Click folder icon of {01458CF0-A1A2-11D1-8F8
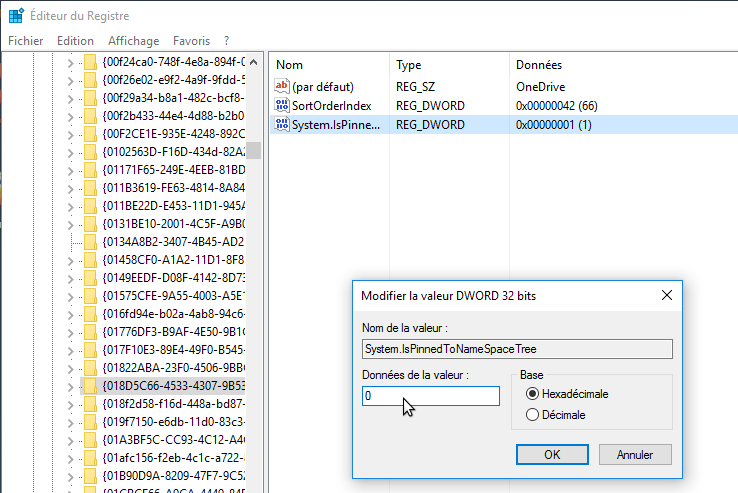This screenshot has width=738, height=493. [90, 260]
